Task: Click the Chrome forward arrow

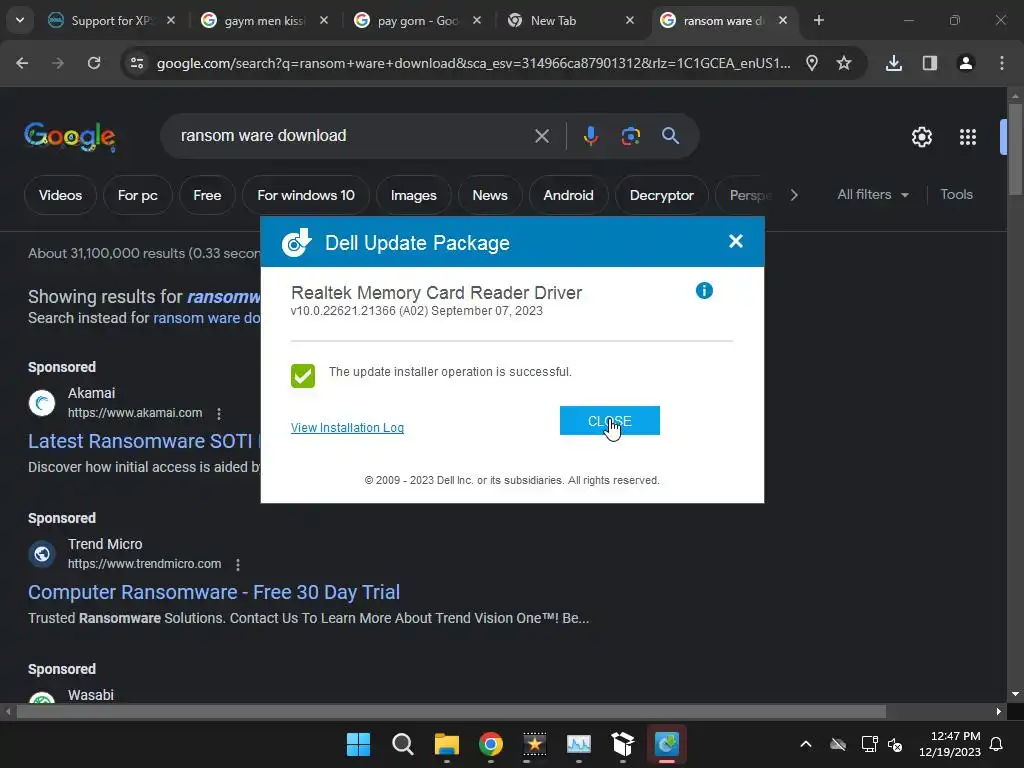Action: click(58, 63)
